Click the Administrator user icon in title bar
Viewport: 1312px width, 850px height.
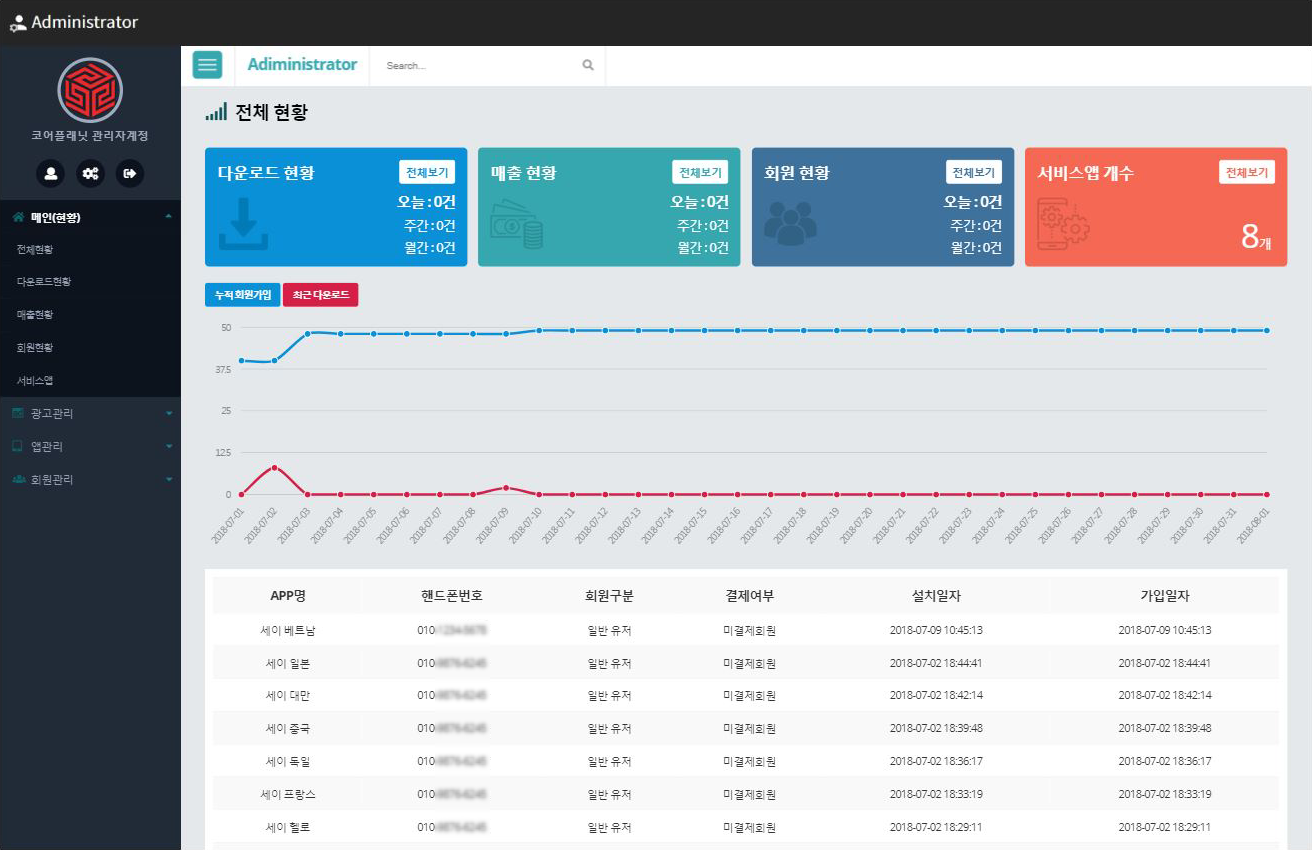pyautogui.click(x=18, y=23)
